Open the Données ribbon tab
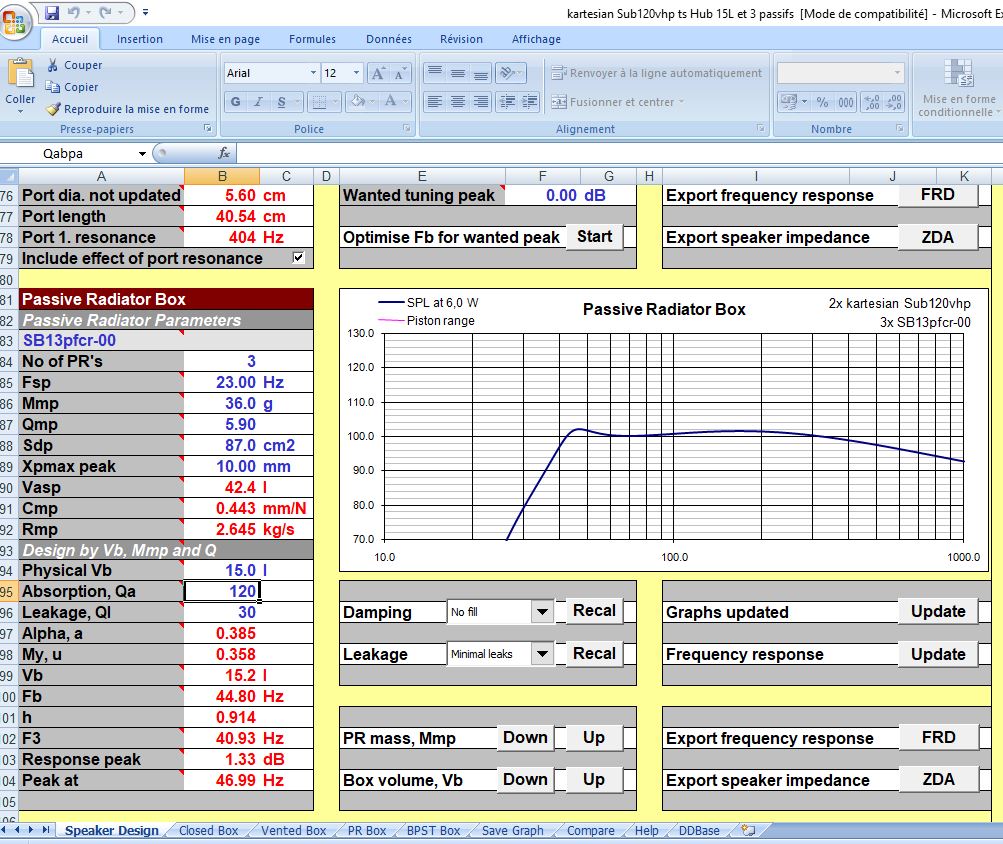Screen dimensions: 1003x844 coord(389,39)
